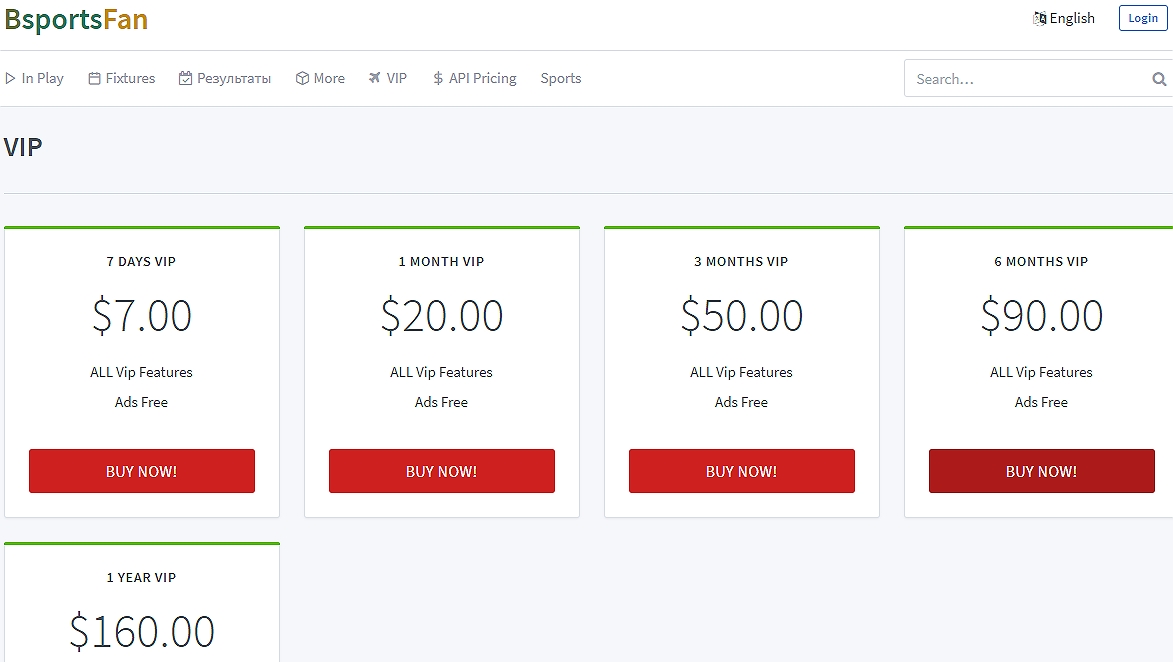Image resolution: width=1173 pixels, height=662 pixels.
Task: Click the More cube icon
Action: [x=302, y=78]
